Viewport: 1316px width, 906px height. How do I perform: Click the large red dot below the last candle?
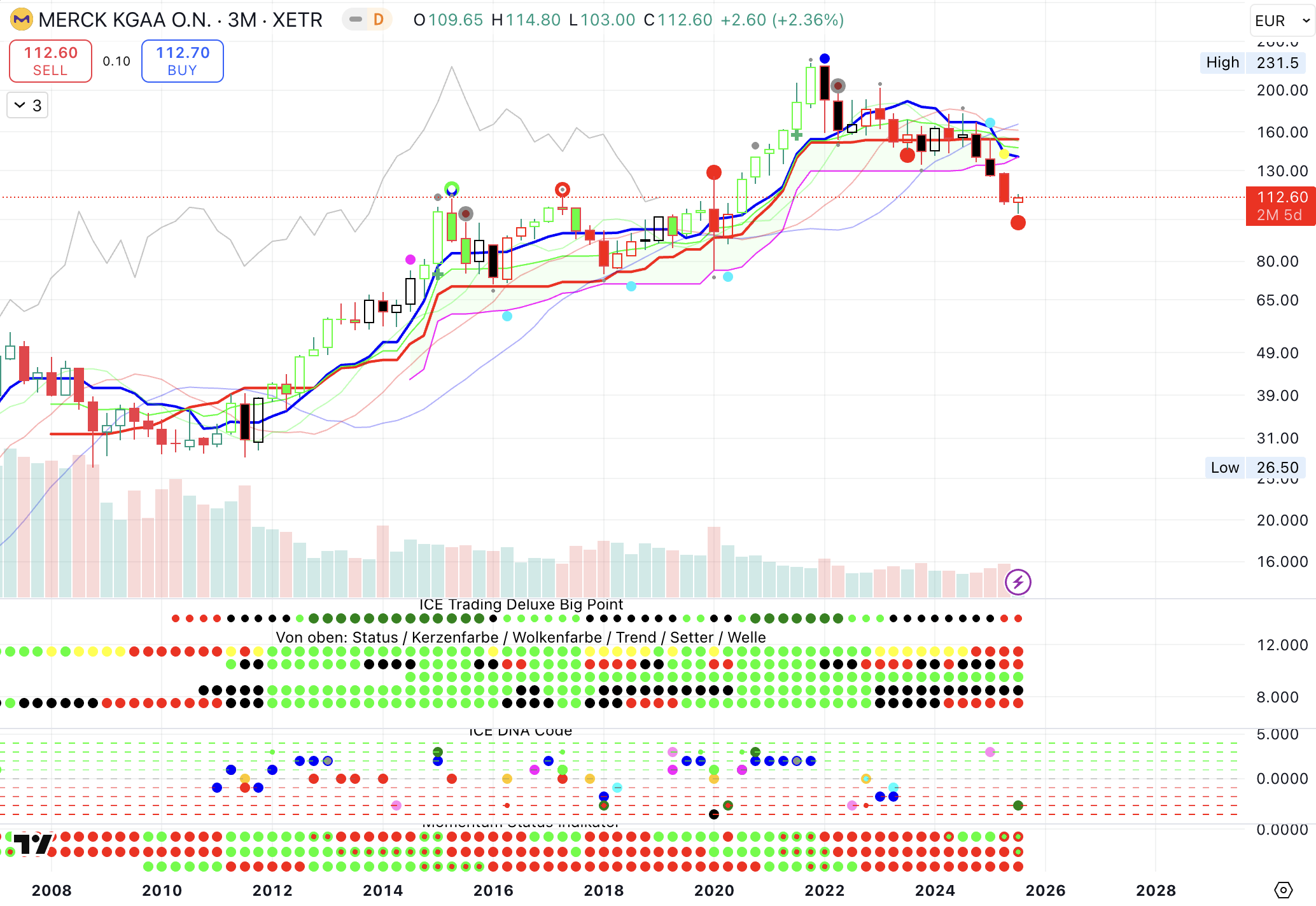(1018, 223)
